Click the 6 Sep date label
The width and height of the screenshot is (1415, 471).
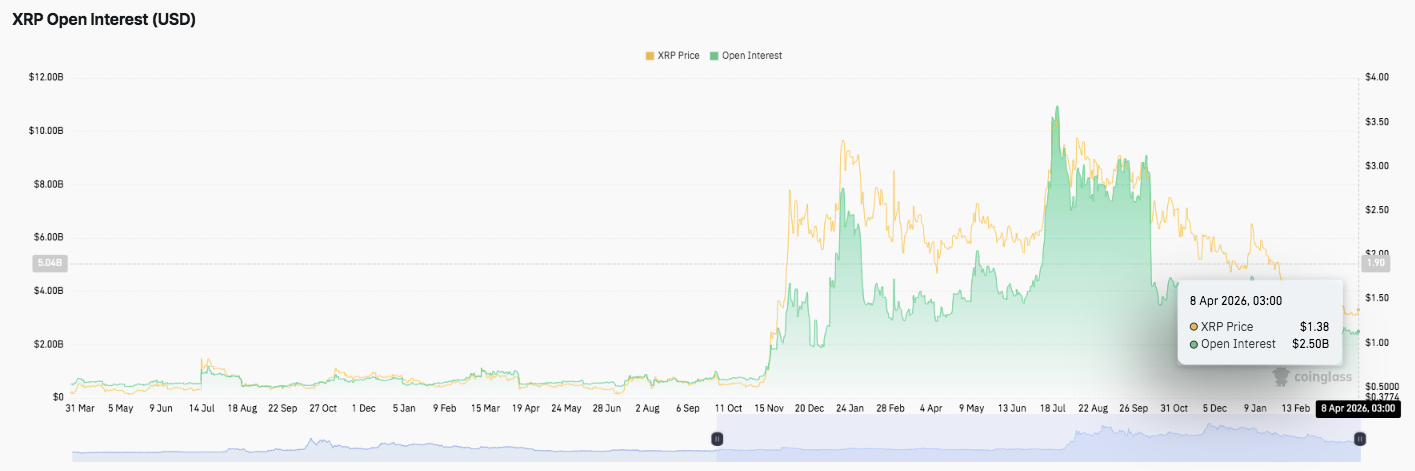tap(687, 408)
